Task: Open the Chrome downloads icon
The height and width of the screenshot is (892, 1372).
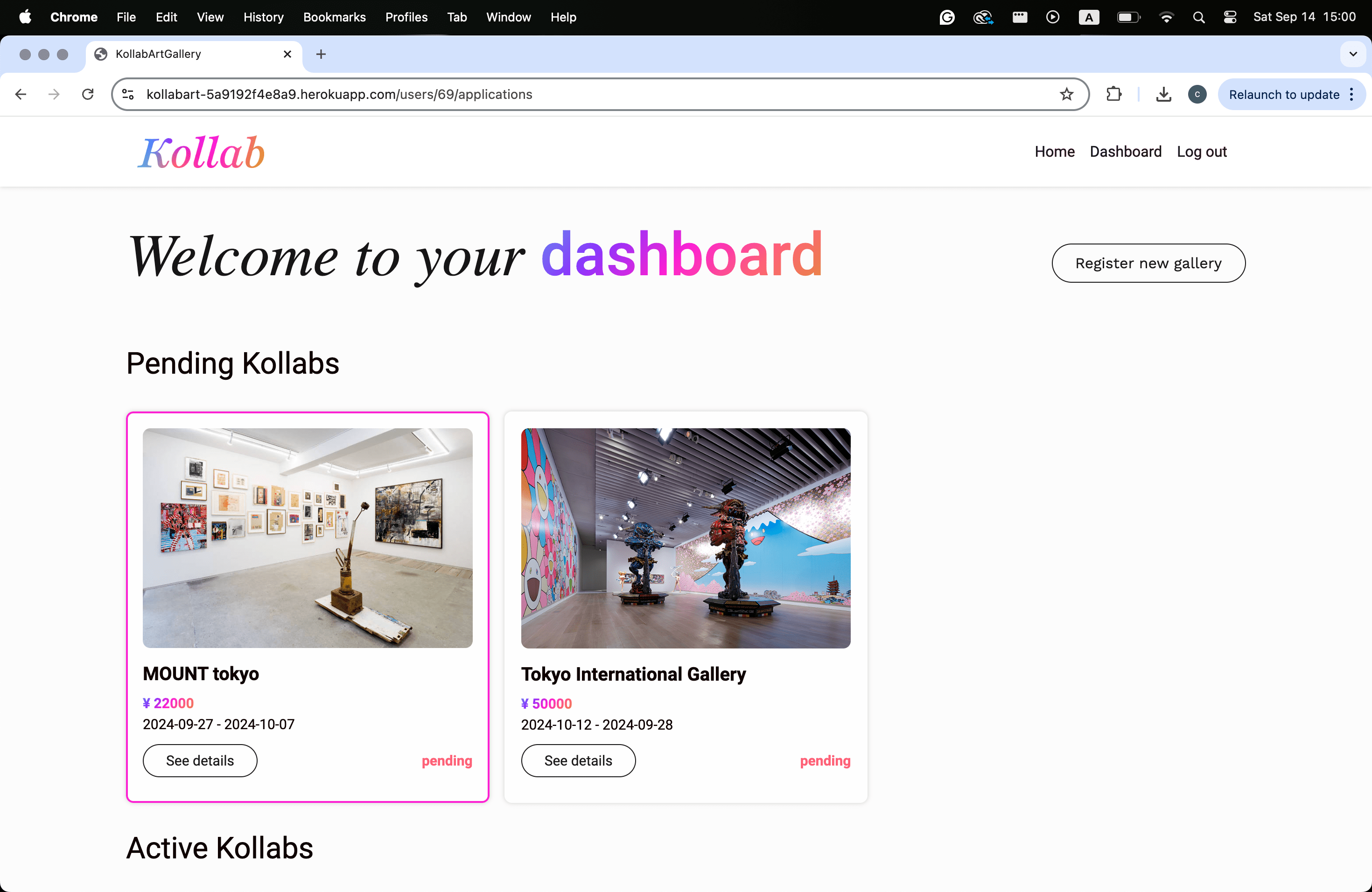Action: click(1163, 95)
